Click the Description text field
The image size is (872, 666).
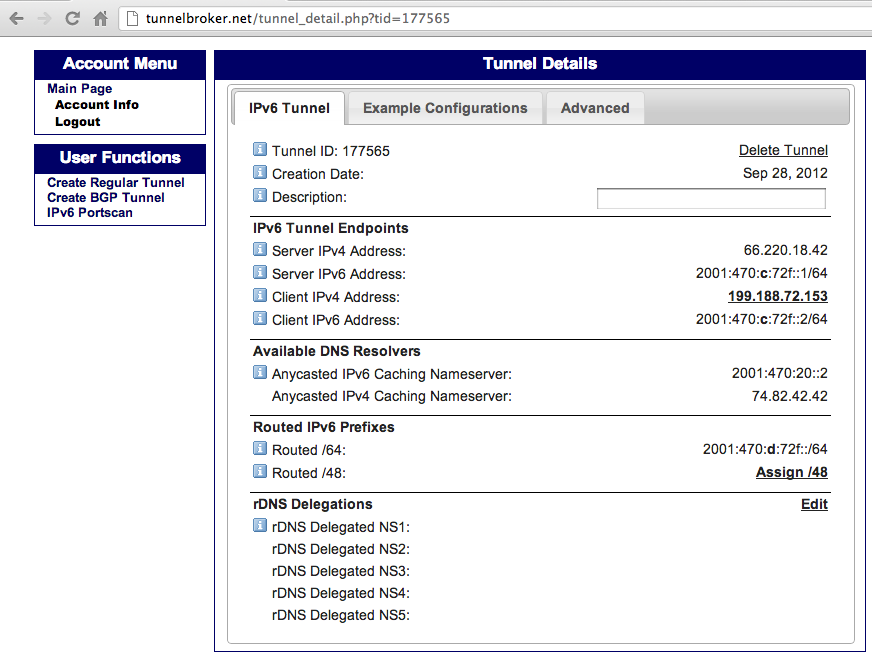pyautogui.click(x=711, y=198)
